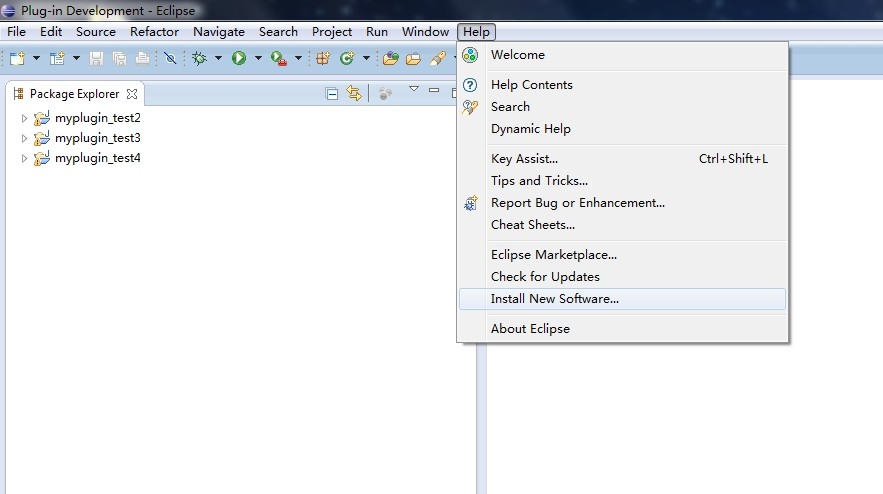The height and width of the screenshot is (494, 883).
Task: Click the Search flashlight toolbar icon
Action: (x=438, y=58)
